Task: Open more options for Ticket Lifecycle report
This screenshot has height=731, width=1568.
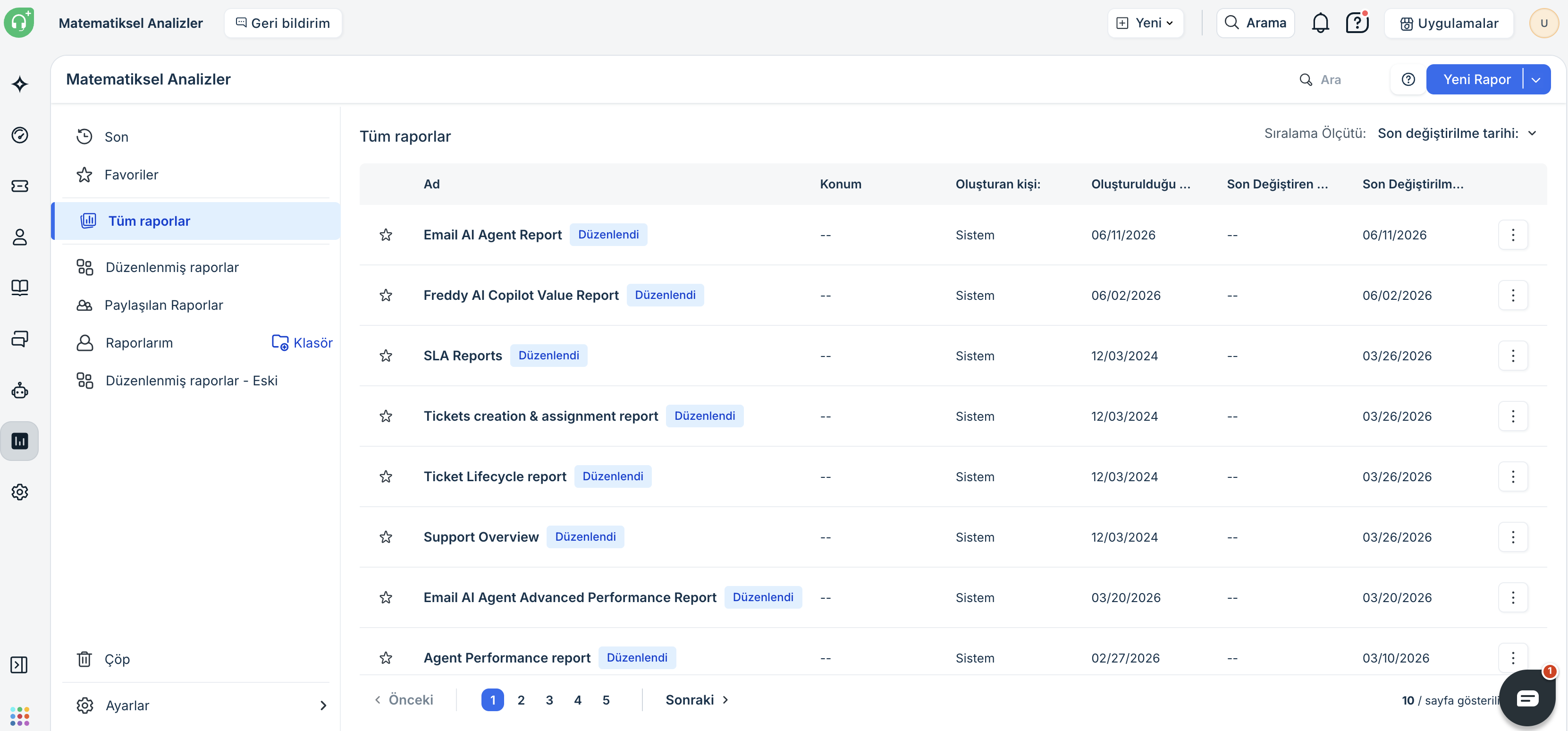Action: [1513, 476]
